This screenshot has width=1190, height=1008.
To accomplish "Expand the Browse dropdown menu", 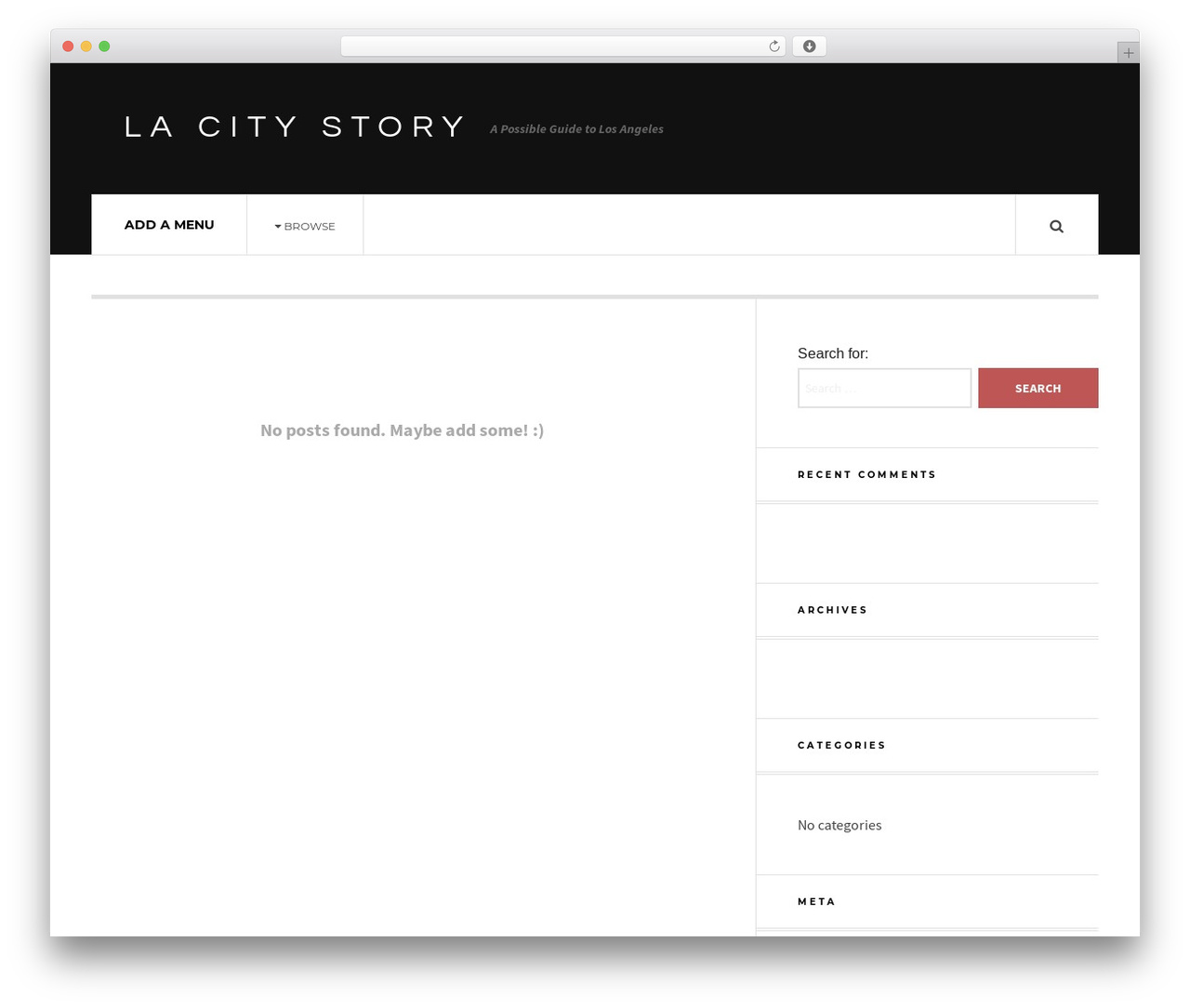I will click(x=305, y=226).
